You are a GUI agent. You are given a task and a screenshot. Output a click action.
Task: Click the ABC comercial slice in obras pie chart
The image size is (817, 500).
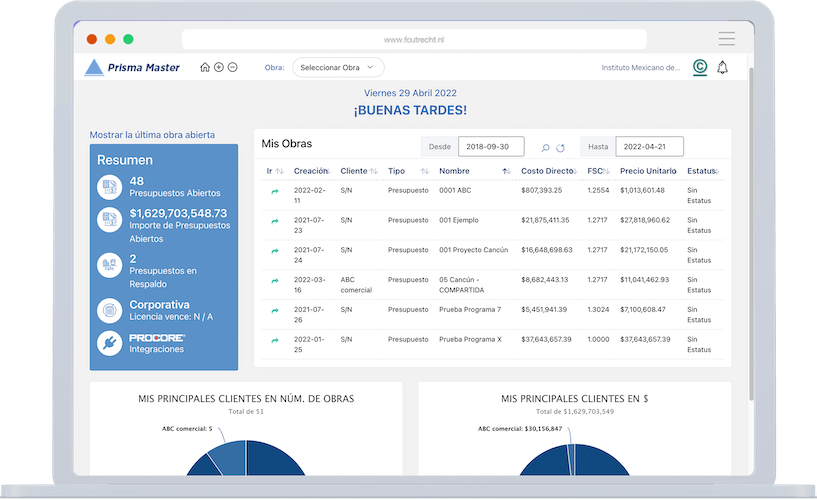[x=229, y=457]
